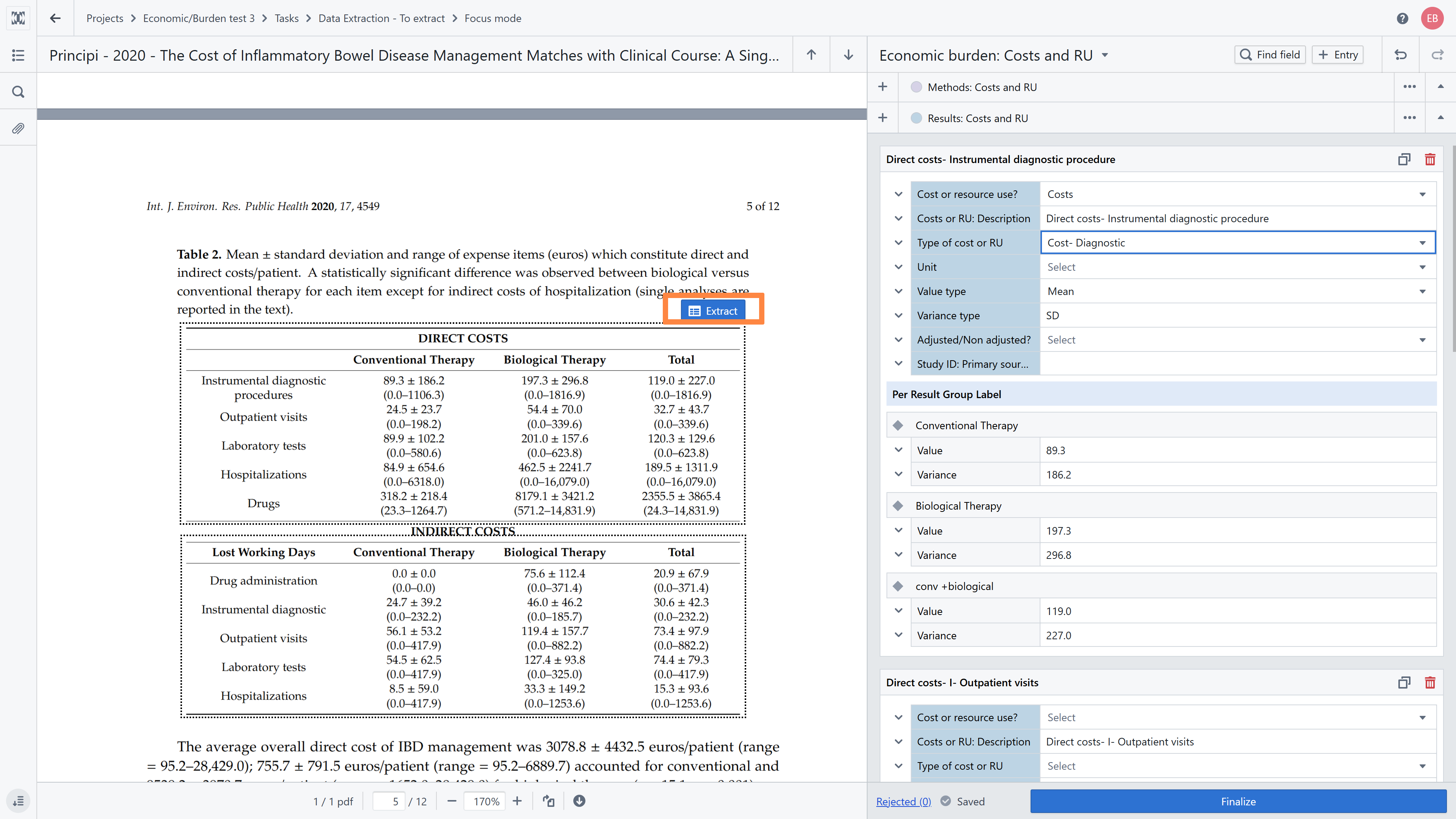The image size is (1456, 819).
Task: Open the EB user avatar menu
Action: [x=1432, y=18]
